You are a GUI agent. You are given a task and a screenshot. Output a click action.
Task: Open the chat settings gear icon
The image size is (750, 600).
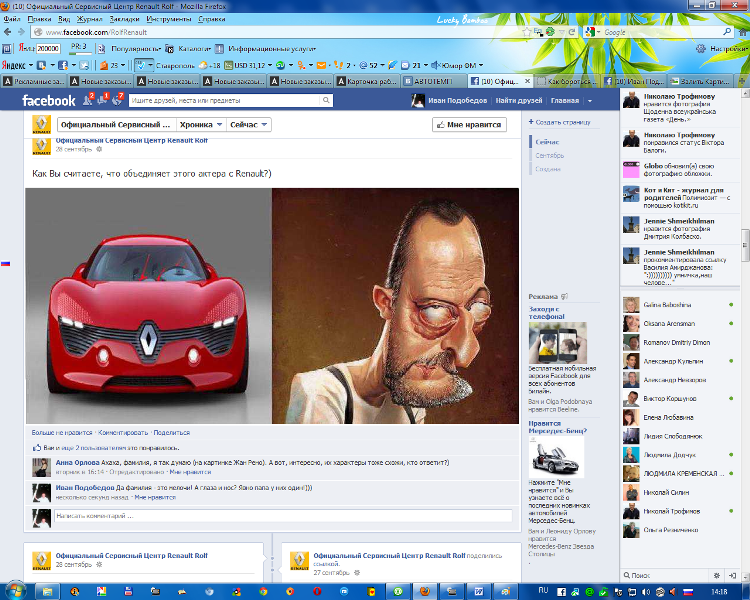click(x=717, y=575)
